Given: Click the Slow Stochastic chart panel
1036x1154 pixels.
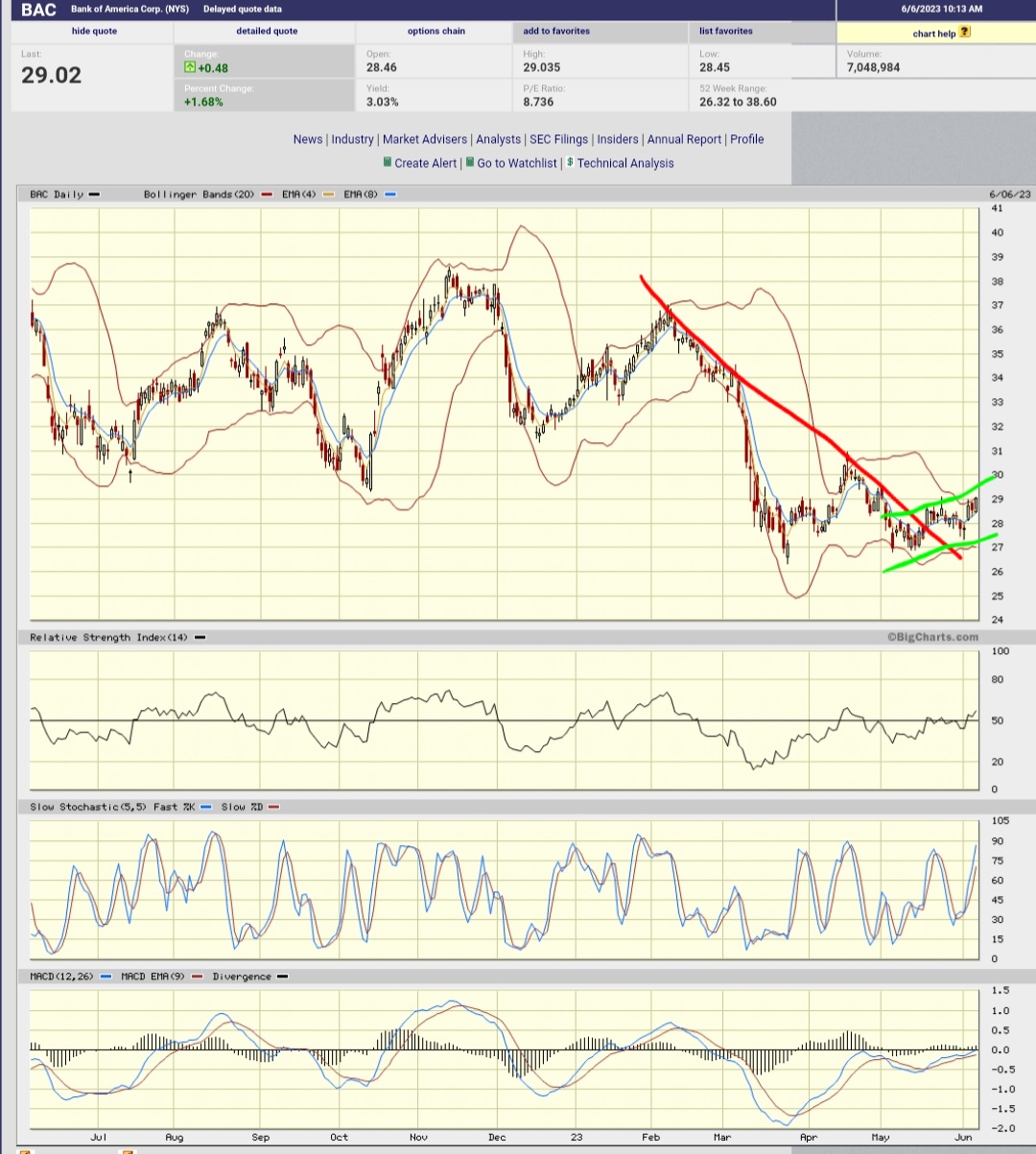Looking at the screenshot, I should (505, 889).
